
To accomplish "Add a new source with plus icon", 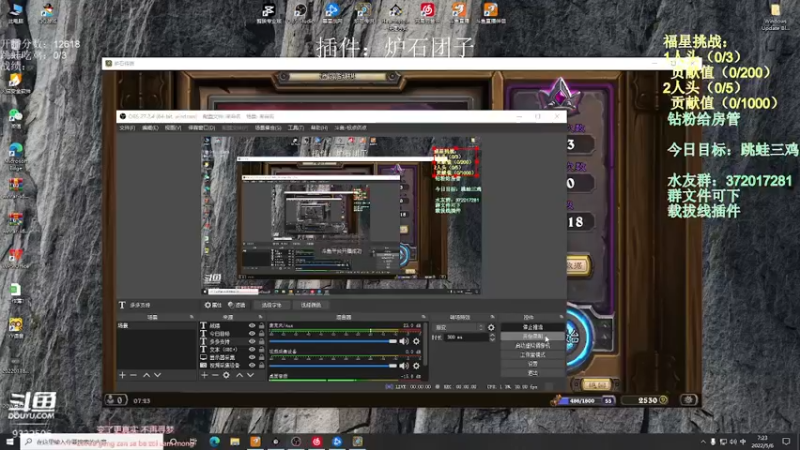I will click(204, 375).
